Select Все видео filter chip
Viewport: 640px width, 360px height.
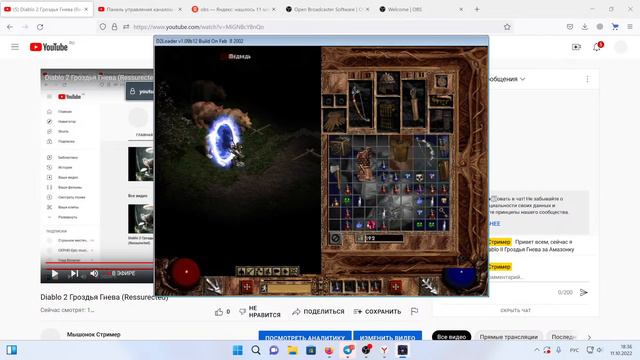[451, 336]
